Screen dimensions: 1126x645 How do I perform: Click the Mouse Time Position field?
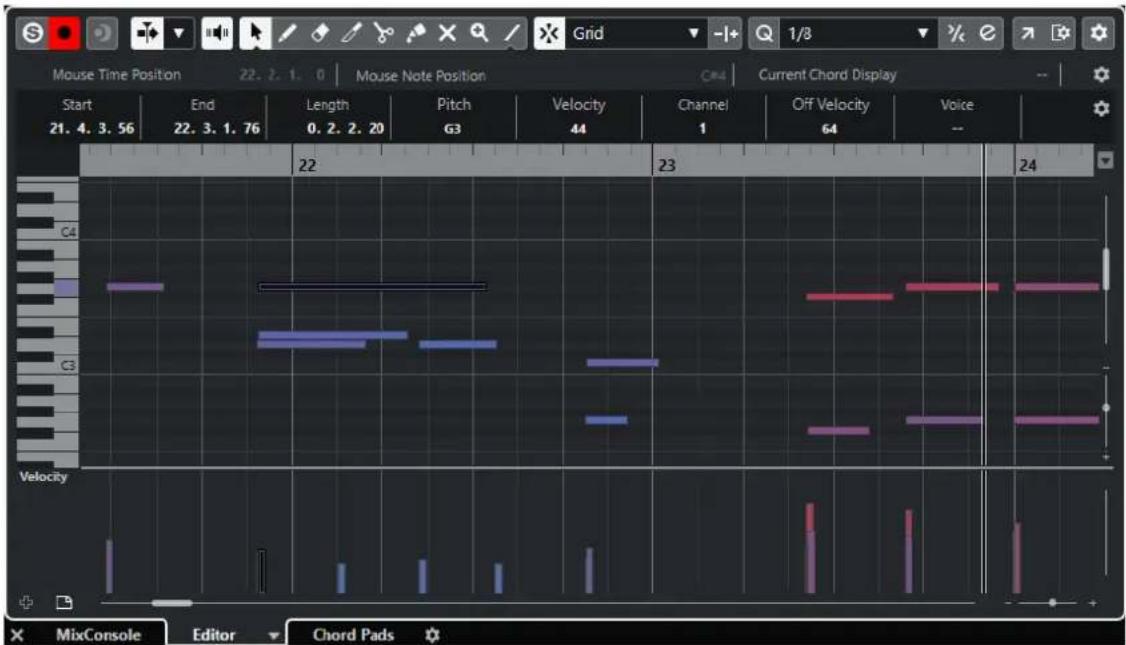tap(188, 75)
